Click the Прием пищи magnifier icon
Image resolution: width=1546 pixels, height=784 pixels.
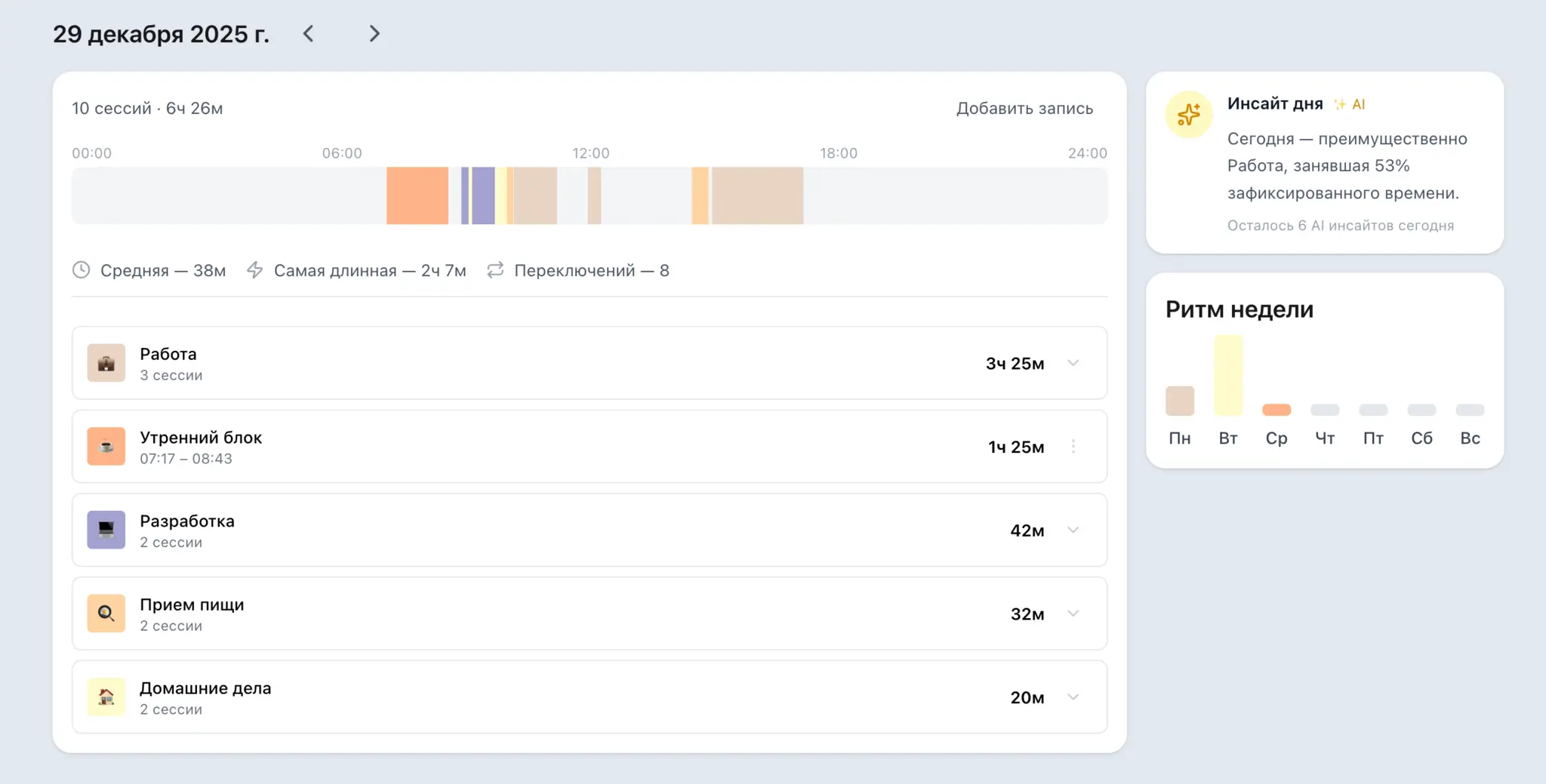106,613
